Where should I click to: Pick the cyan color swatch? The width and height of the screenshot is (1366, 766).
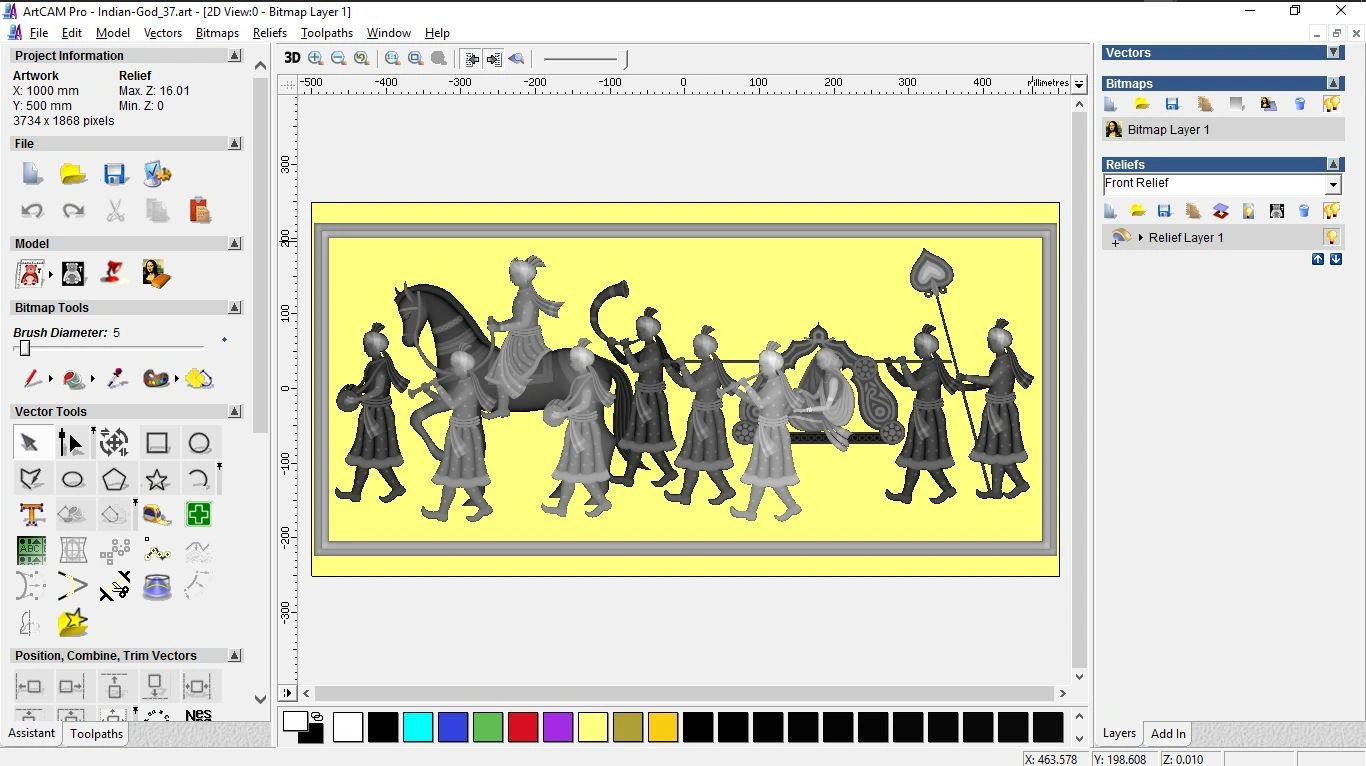418,727
